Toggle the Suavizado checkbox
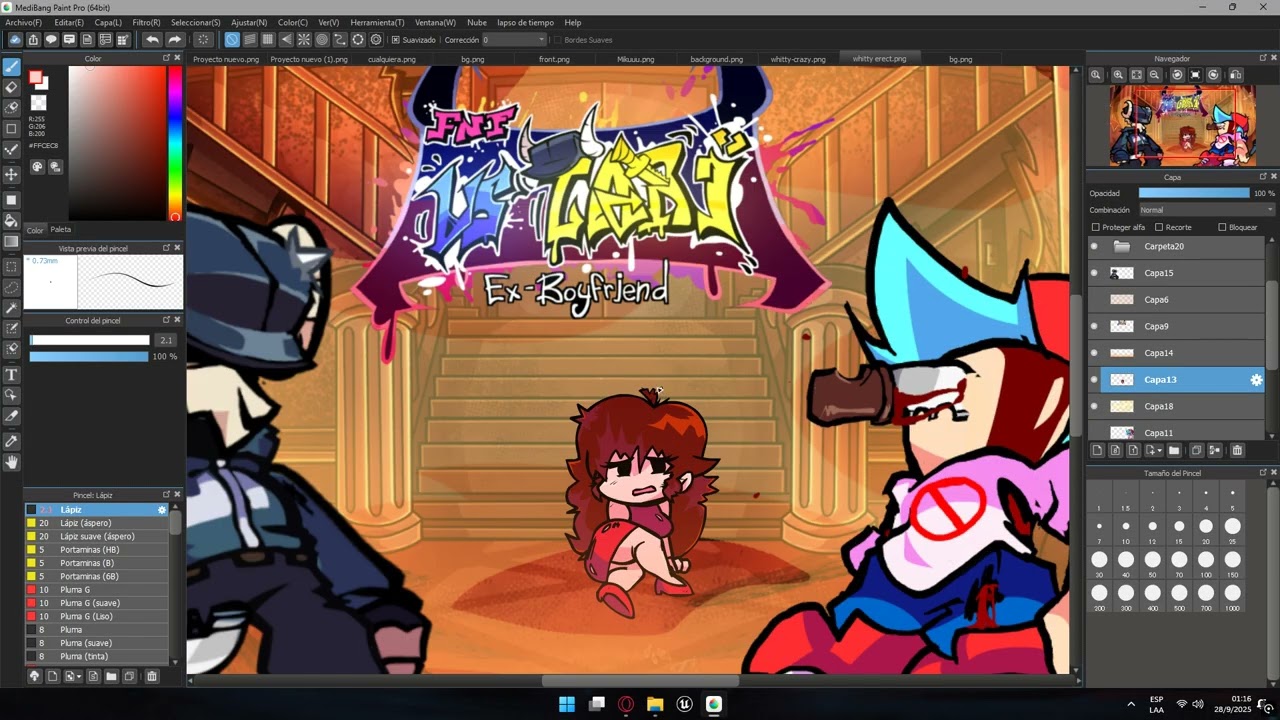The image size is (1280, 720). (396, 40)
